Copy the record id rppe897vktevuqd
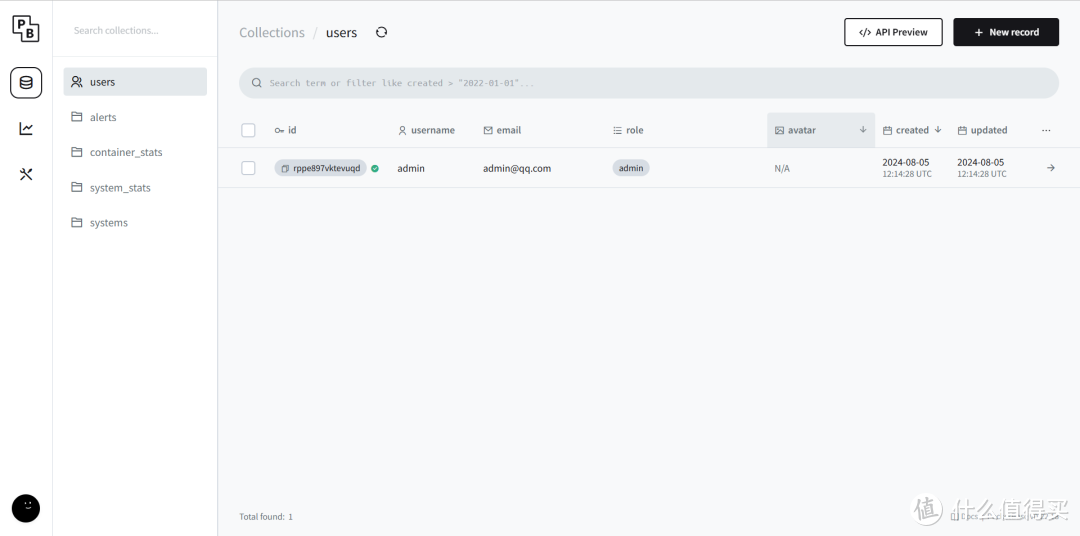 point(285,169)
